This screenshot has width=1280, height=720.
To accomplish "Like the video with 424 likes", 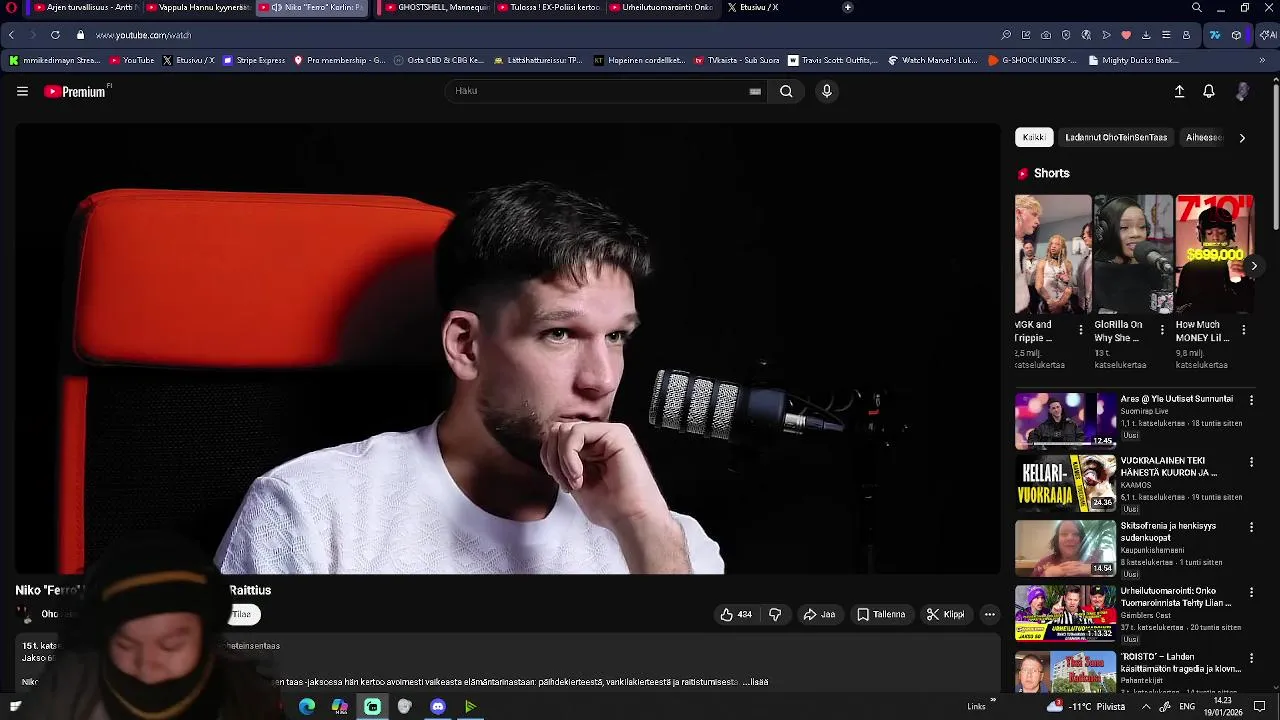I will coord(736,614).
